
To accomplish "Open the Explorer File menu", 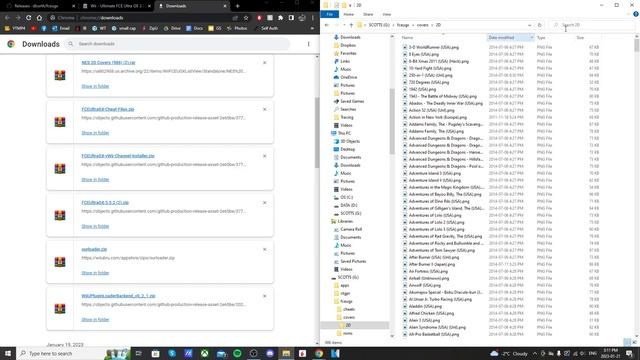I will [x=330, y=14].
